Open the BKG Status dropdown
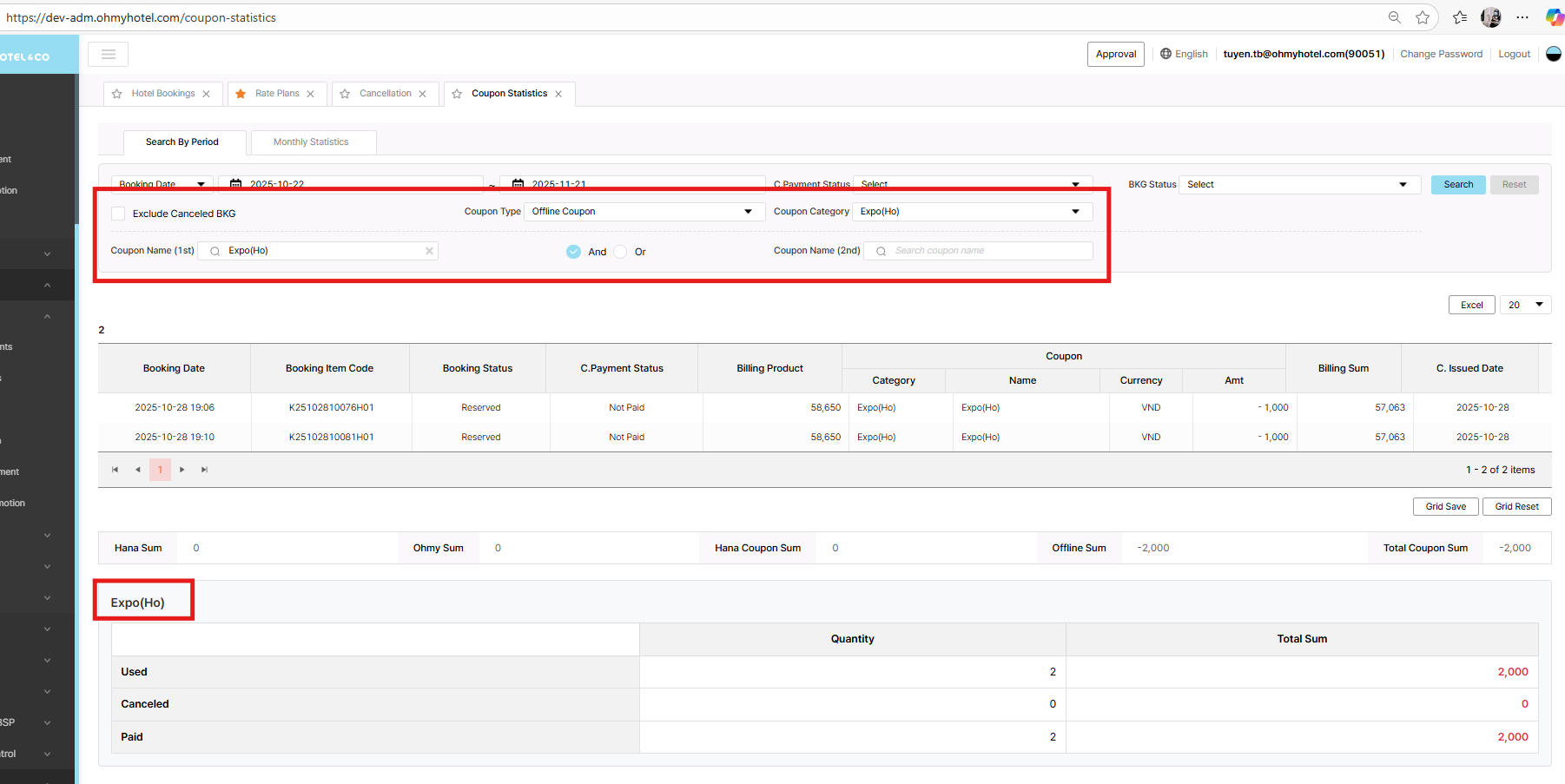The width and height of the screenshot is (1565, 784). point(1298,185)
